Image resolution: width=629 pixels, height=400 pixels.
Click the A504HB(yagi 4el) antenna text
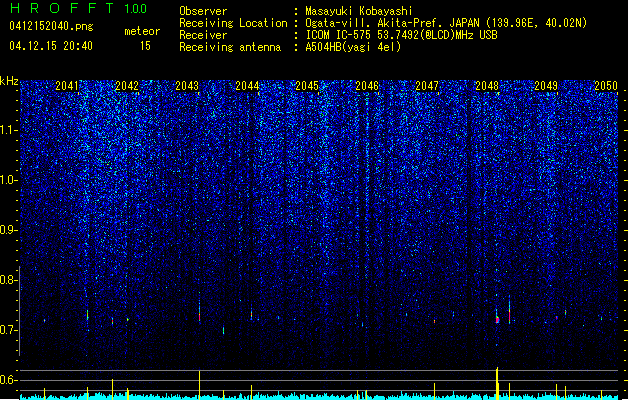(353, 47)
